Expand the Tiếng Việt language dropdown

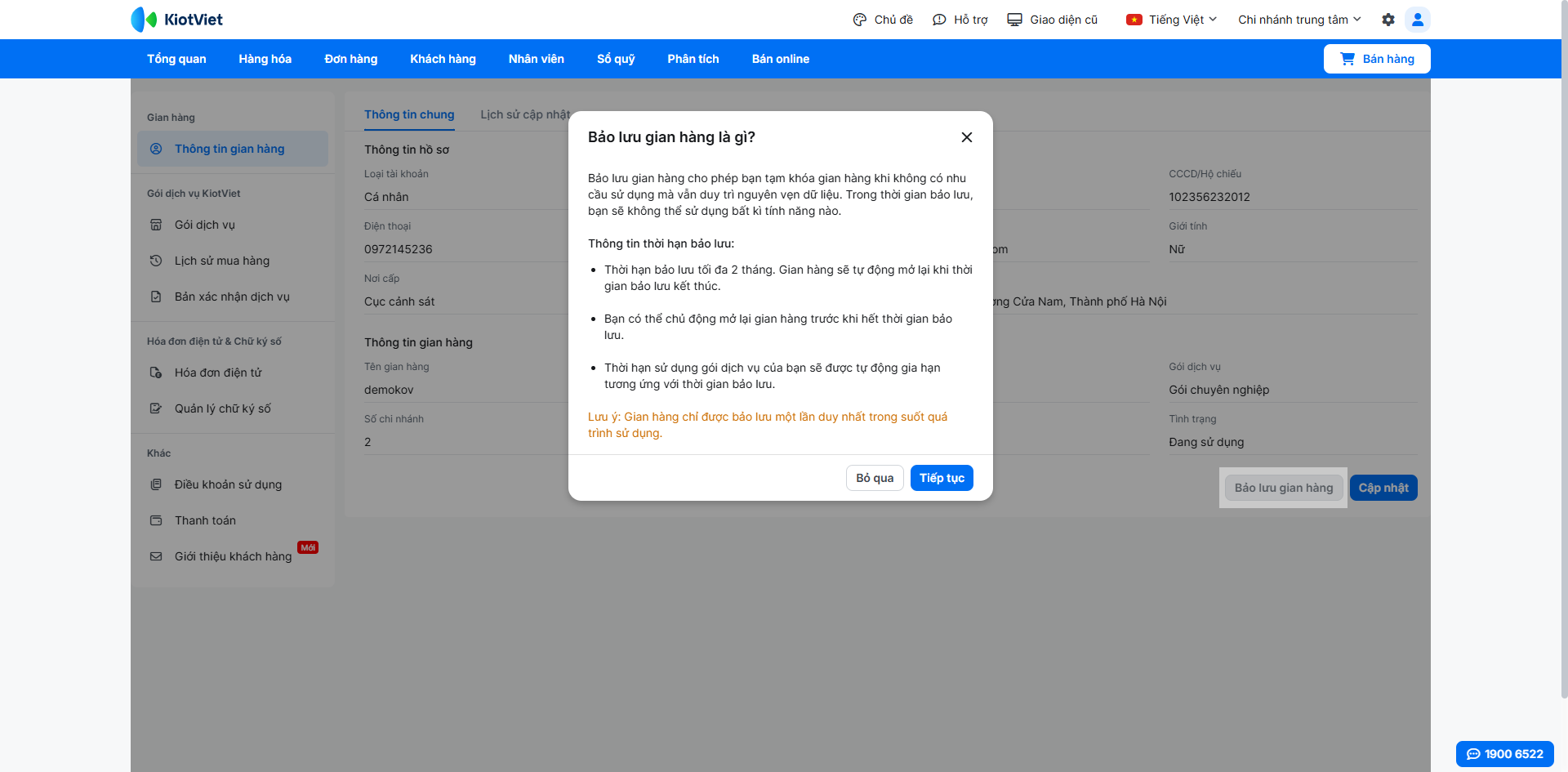click(x=1171, y=20)
